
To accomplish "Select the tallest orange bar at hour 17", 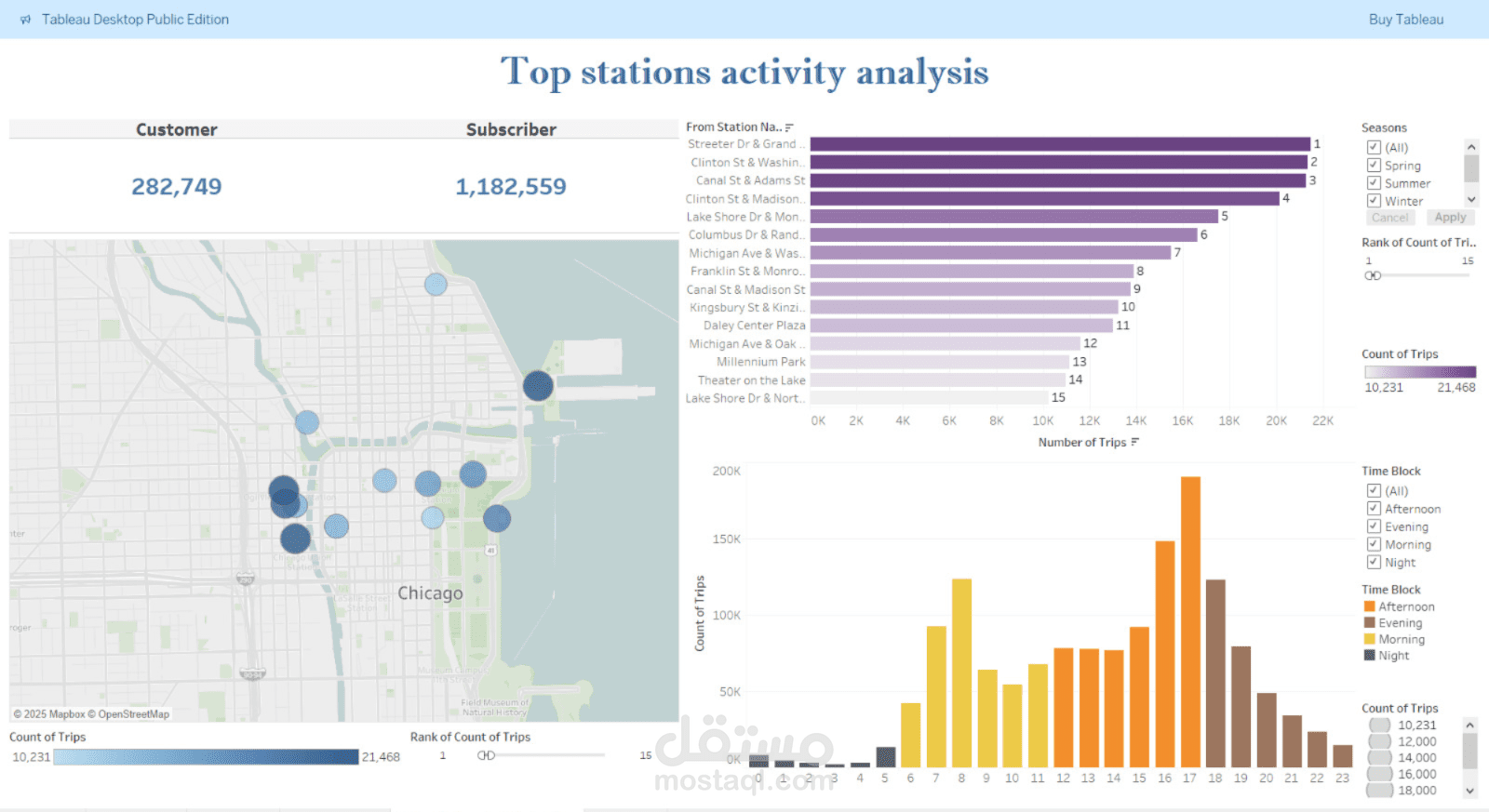I will coord(1190,621).
